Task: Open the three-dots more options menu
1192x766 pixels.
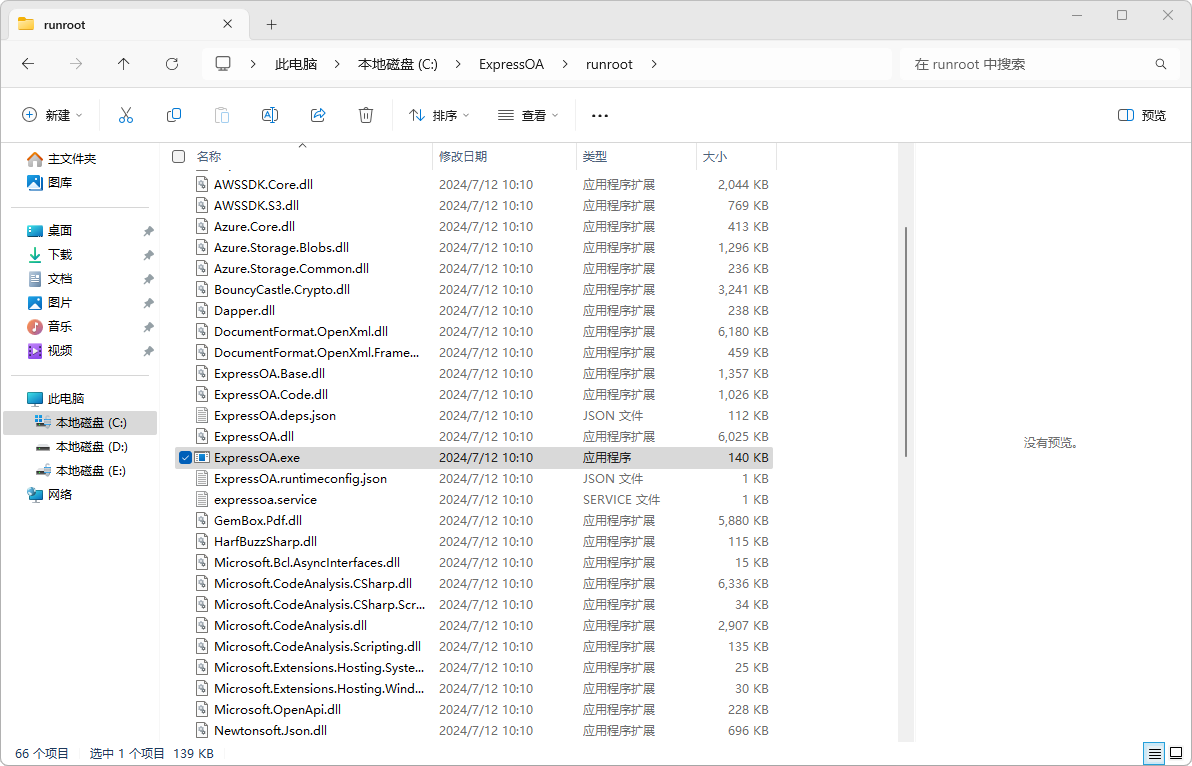Action: (x=600, y=115)
